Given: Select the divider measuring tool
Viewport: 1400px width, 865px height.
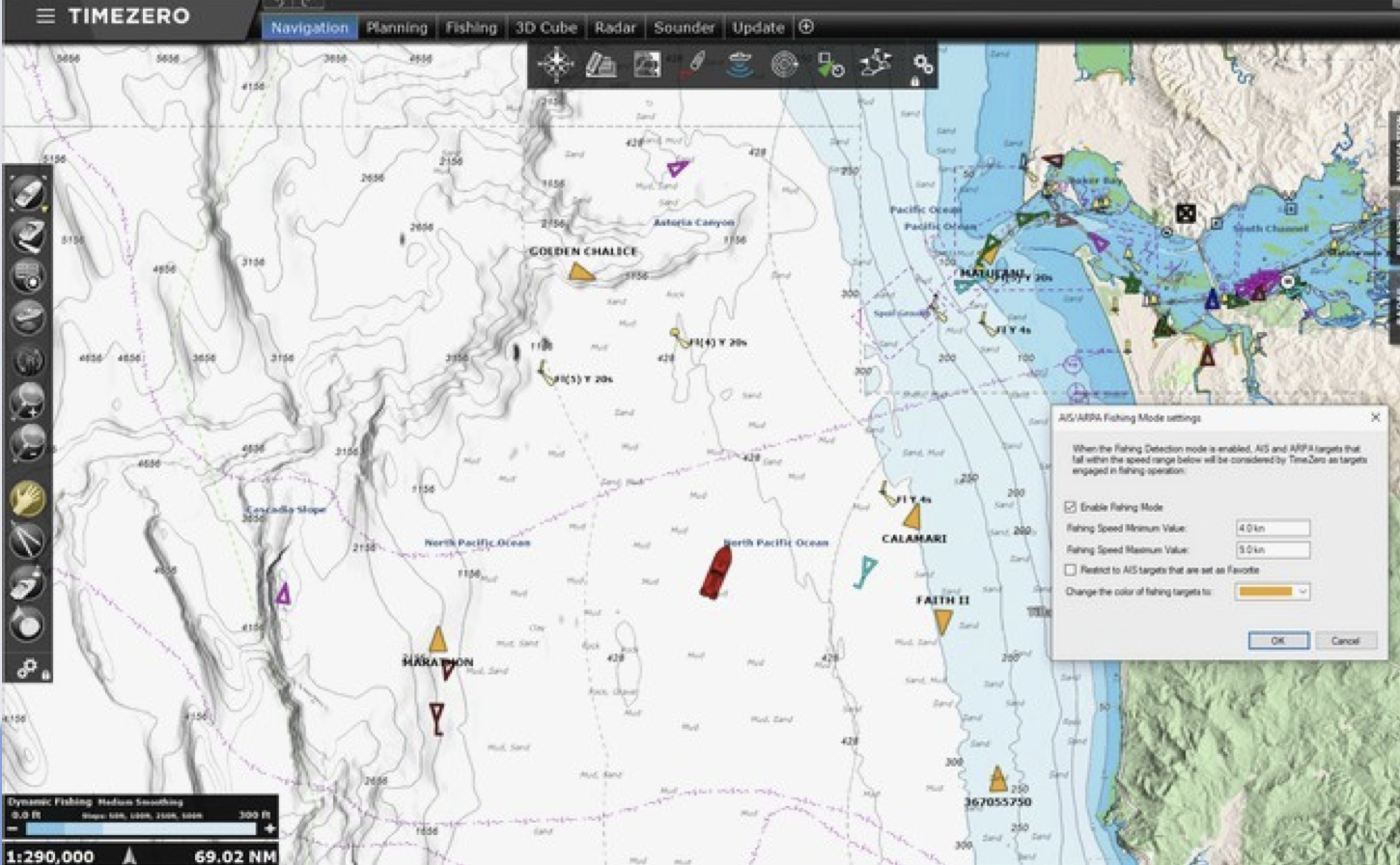Looking at the screenshot, I should click(27, 541).
